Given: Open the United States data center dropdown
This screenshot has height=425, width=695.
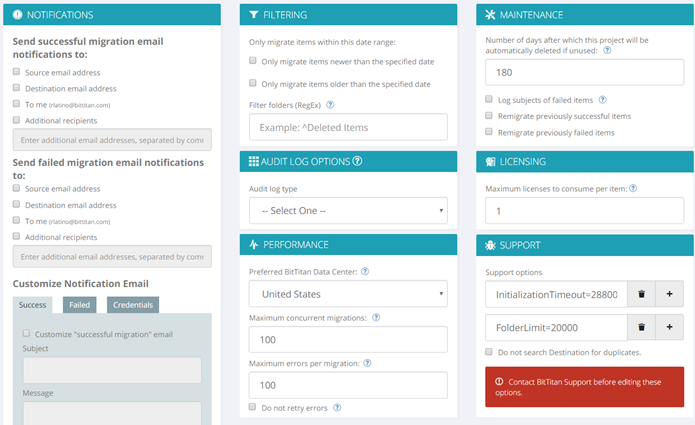Looking at the screenshot, I should [x=347, y=294].
